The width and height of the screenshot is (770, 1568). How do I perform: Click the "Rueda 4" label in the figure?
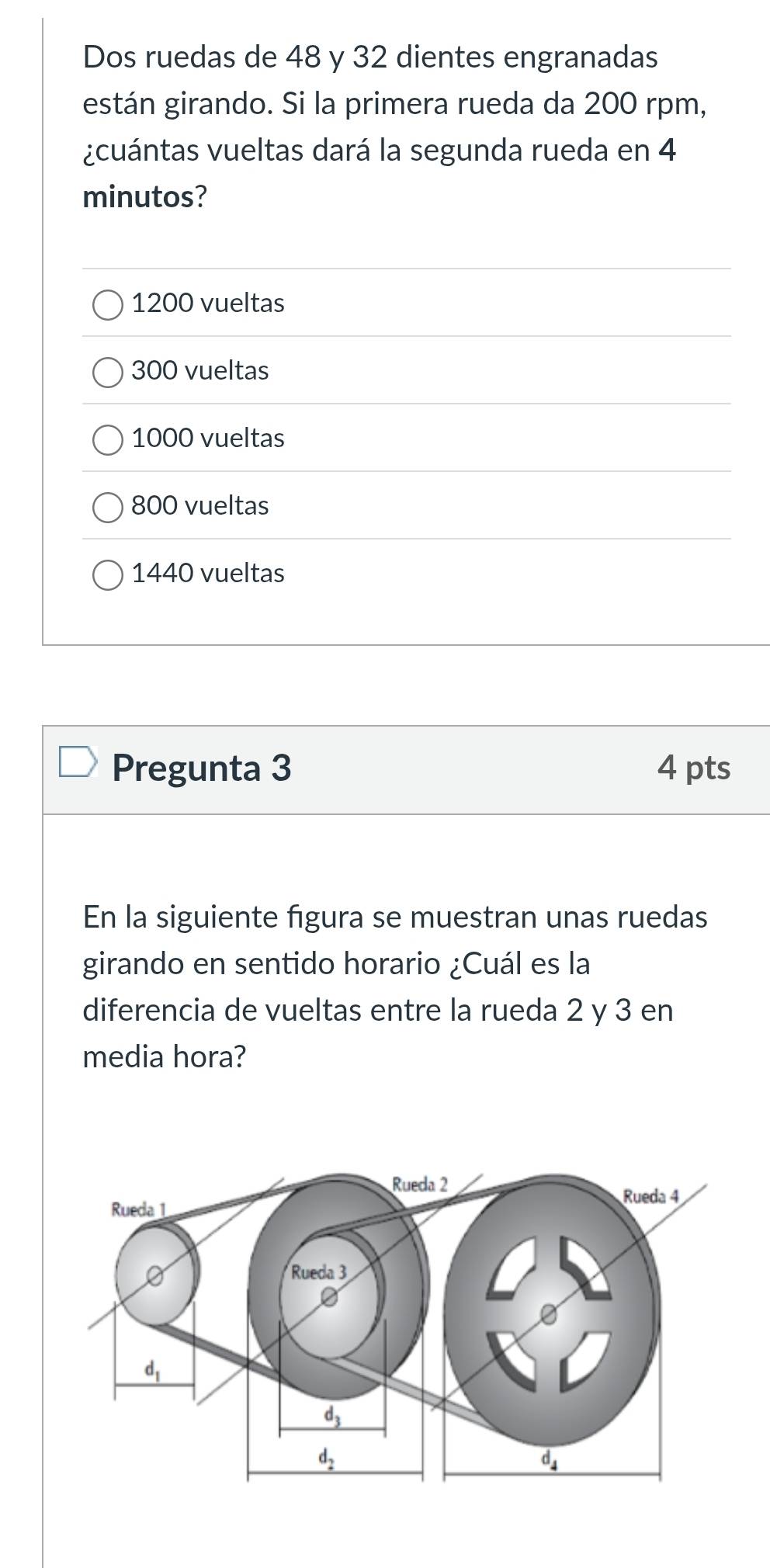tap(650, 1195)
